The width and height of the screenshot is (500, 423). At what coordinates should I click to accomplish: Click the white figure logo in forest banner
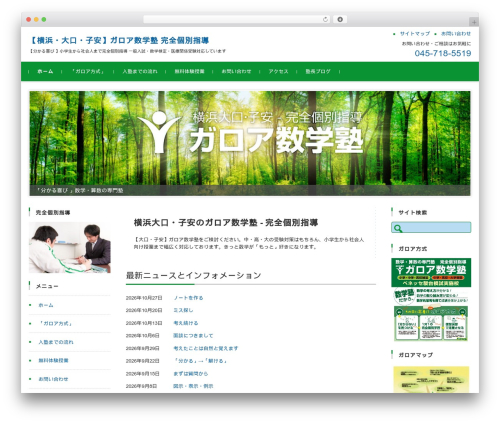click(159, 132)
